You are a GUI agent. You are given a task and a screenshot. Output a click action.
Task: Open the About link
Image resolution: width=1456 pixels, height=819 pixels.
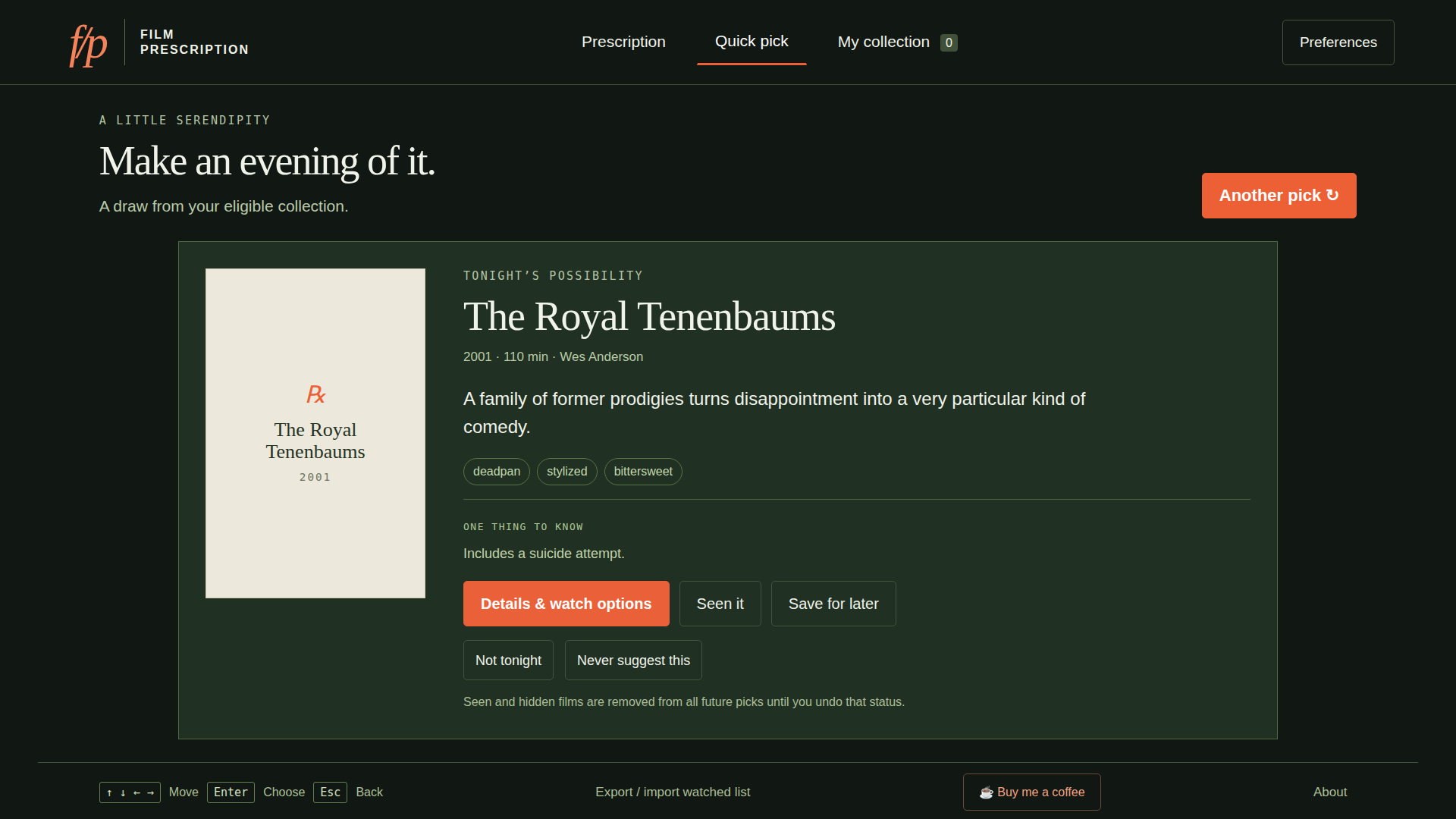[1330, 792]
